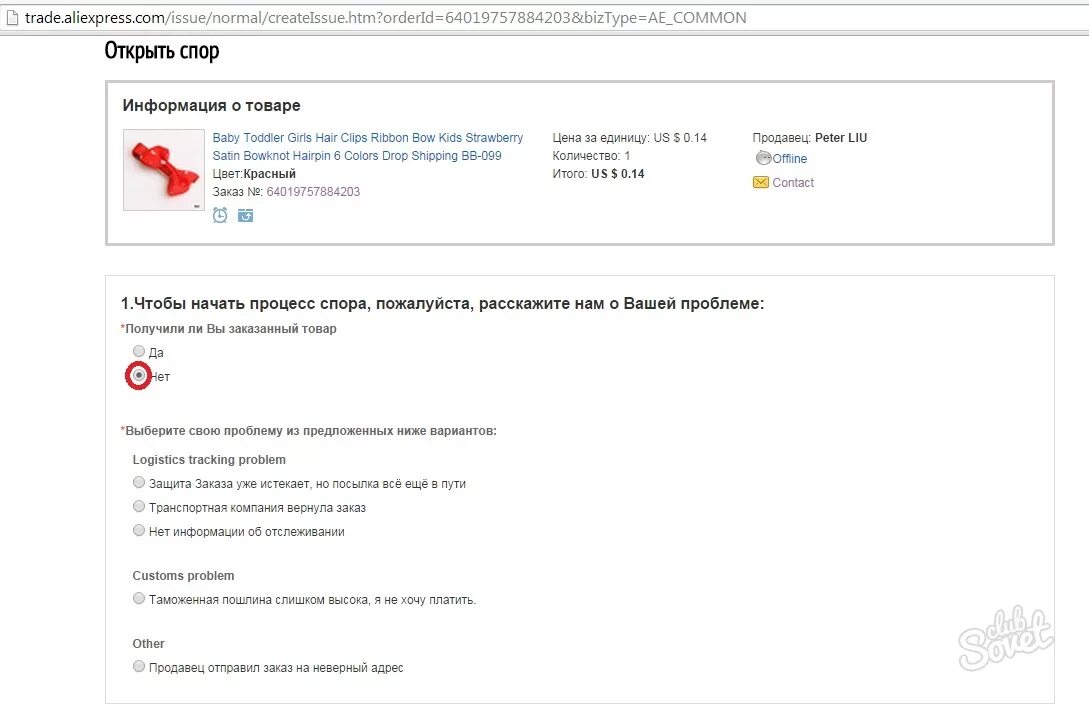This screenshot has width=1089, height=707.
Task: Click the gray Offline status icon
Action: coord(763,158)
